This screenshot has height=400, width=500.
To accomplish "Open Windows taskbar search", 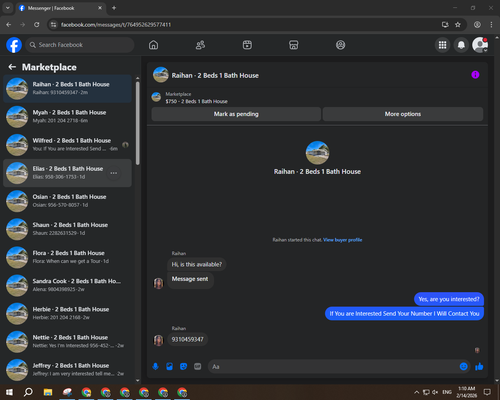I will click(x=28, y=392).
